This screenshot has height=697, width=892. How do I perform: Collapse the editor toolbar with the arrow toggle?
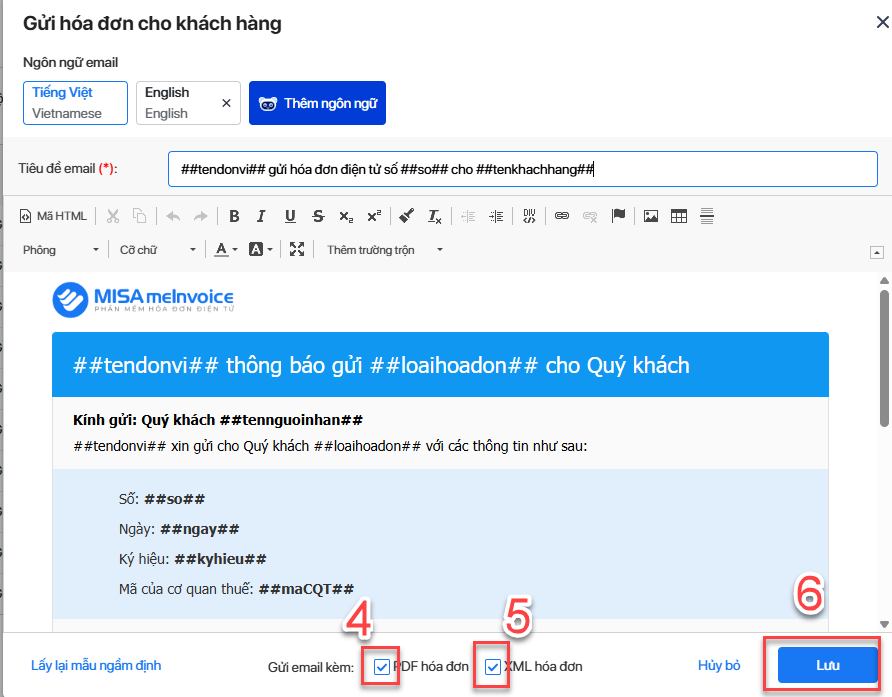click(877, 251)
